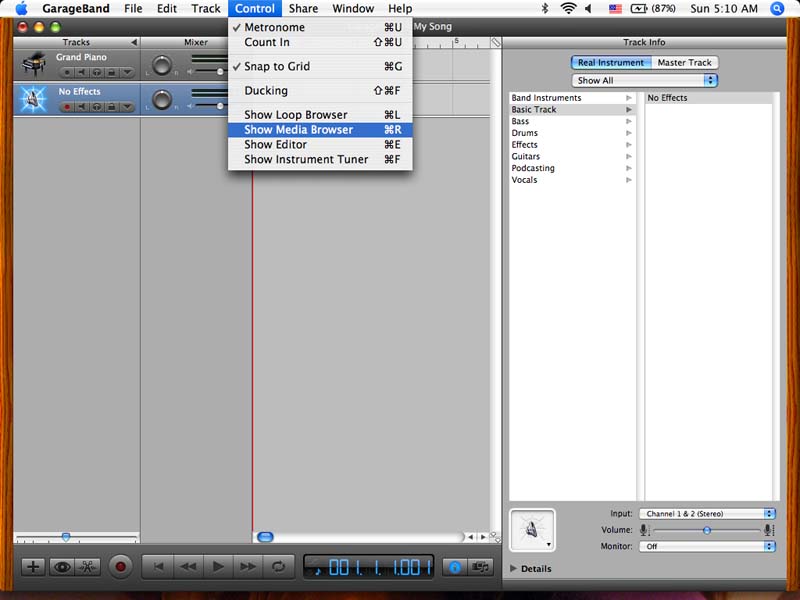Expand the Details disclosure triangle

pyautogui.click(x=513, y=568)
